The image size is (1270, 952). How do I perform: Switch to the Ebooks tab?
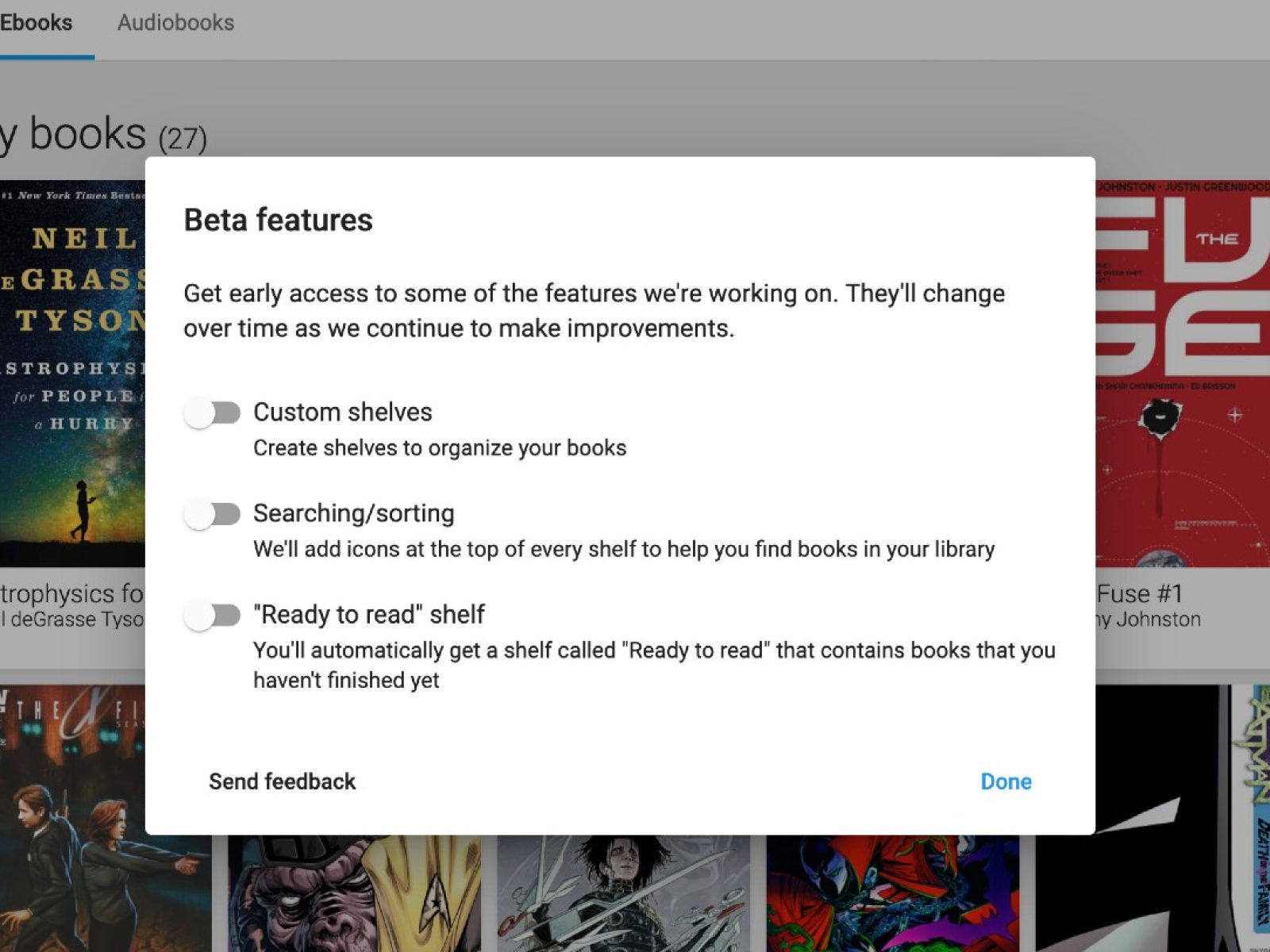[37, 23]
